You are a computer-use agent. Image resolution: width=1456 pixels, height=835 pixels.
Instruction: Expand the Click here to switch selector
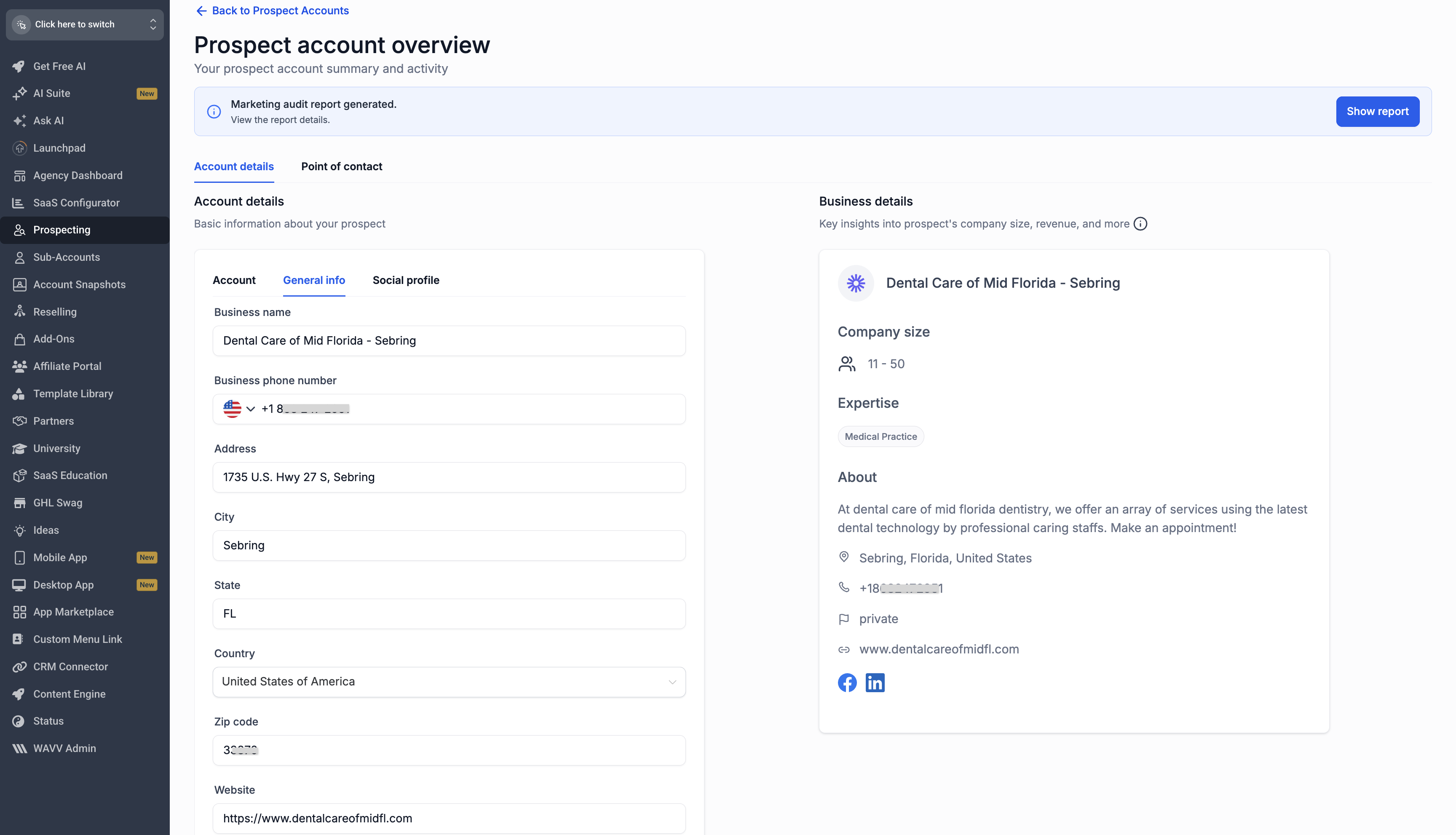coord(85,25)
